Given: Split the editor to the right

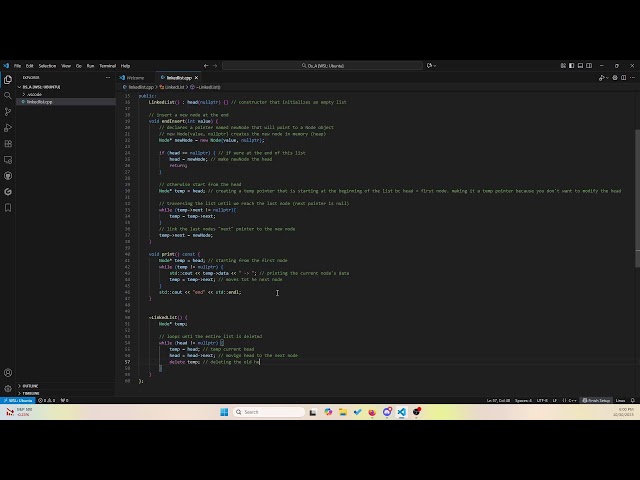Looking at the screenshot, I should tap(624, 78).
